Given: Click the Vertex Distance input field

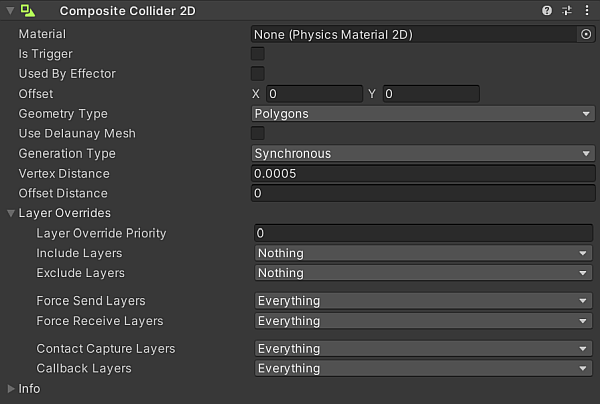Looking at the screenshot, I should pos(422,174).
